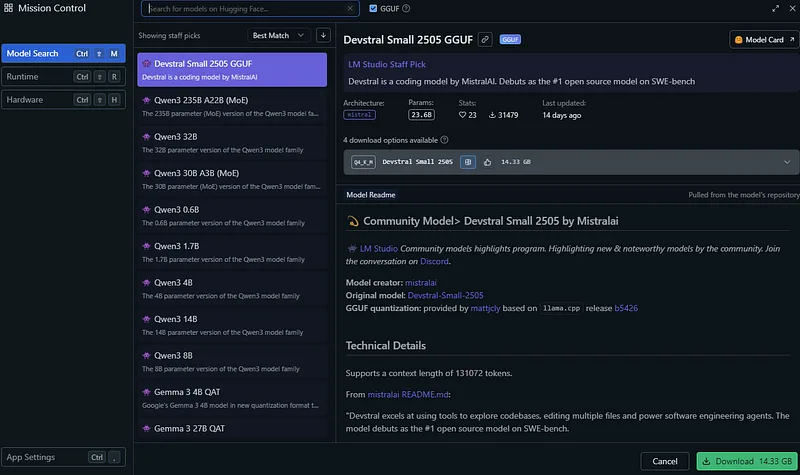This screenshot has height=475, width=800.
Task: Click the vision capability icon on download row
Action: click(468, 162)
